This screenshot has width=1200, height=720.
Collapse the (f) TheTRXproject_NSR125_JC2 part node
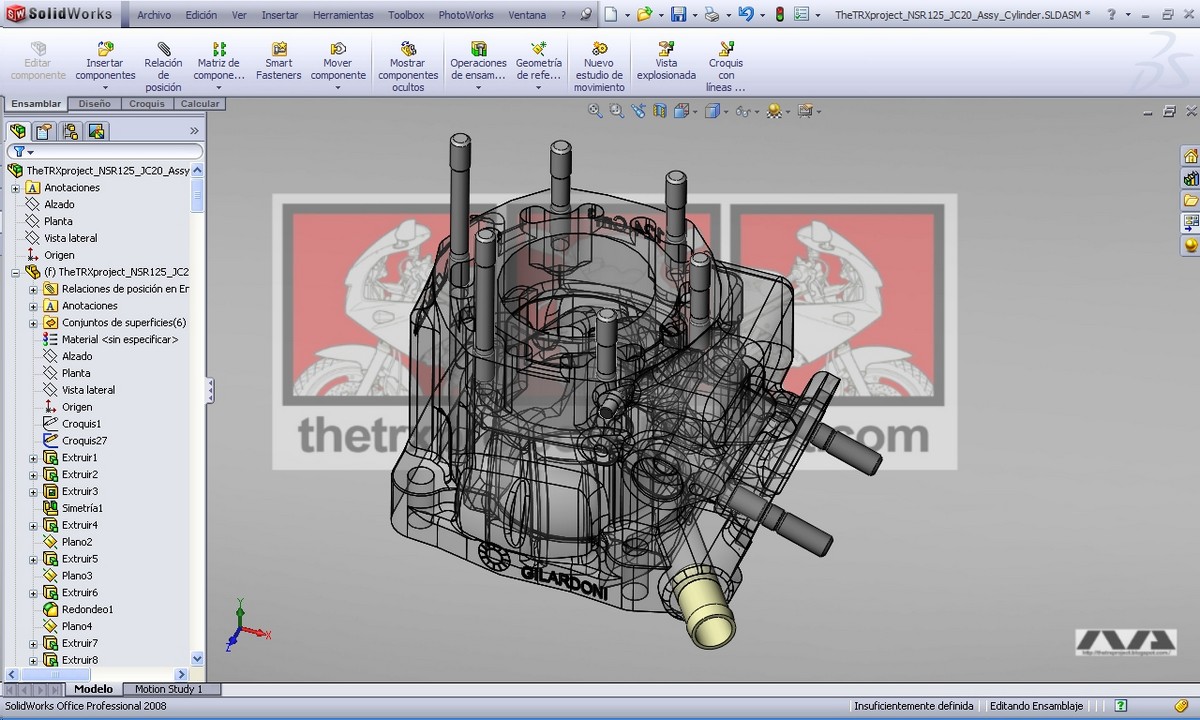pos(15,272)
